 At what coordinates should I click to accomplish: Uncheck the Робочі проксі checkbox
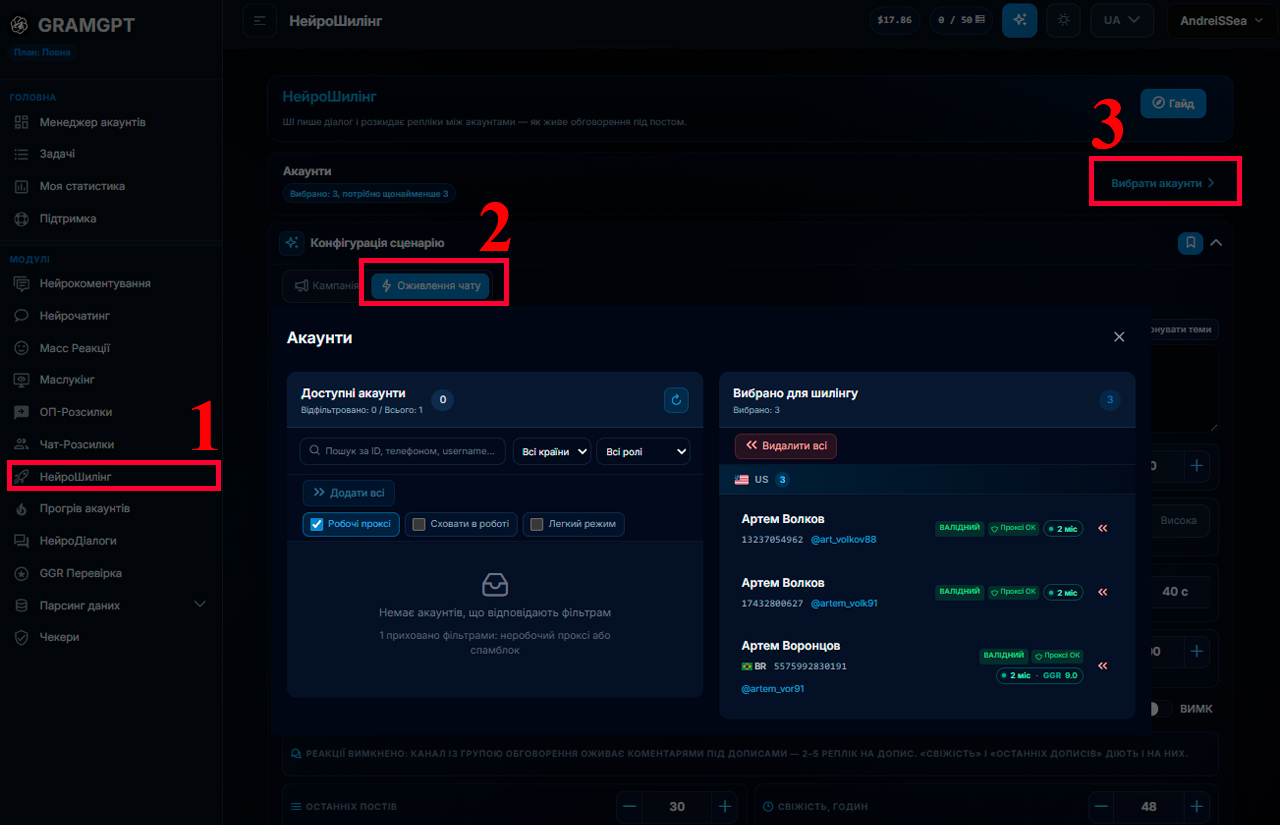(x=317, y=524)
